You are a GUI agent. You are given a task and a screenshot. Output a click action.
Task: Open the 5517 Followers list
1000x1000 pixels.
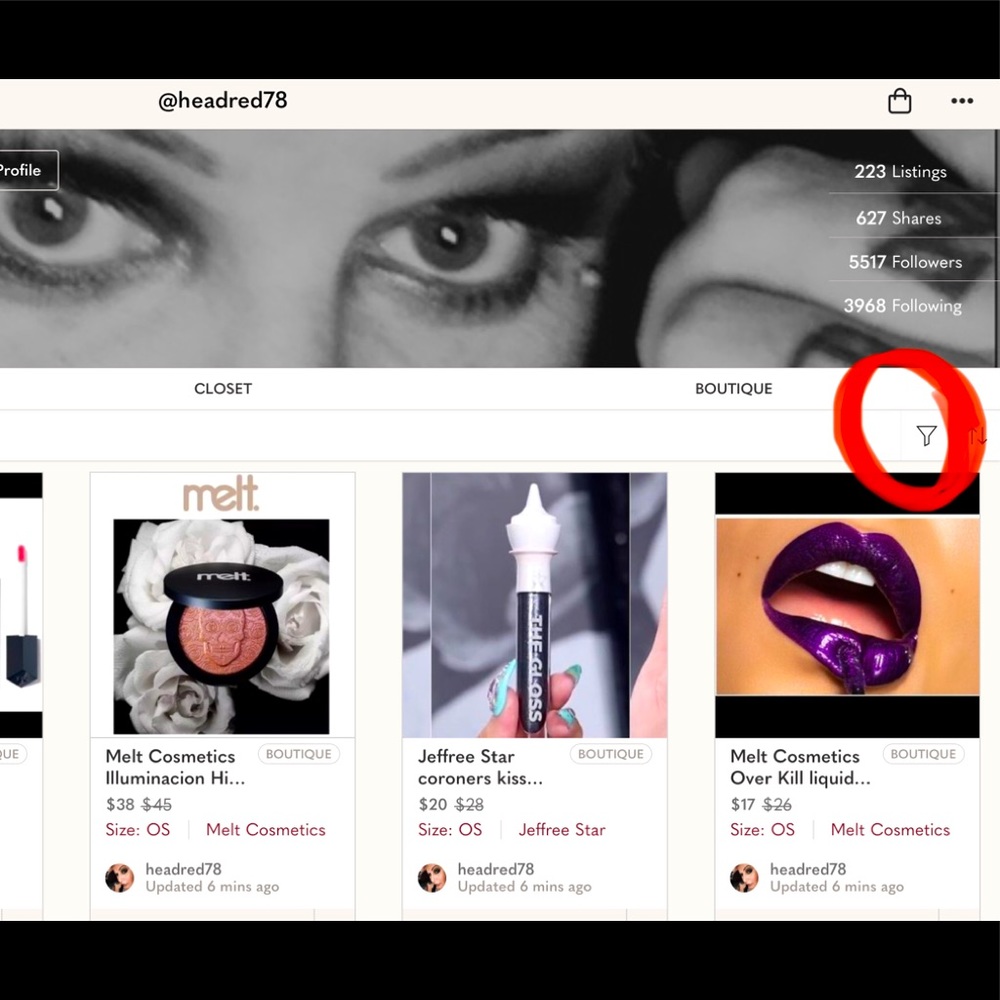(x=905, y=262)
